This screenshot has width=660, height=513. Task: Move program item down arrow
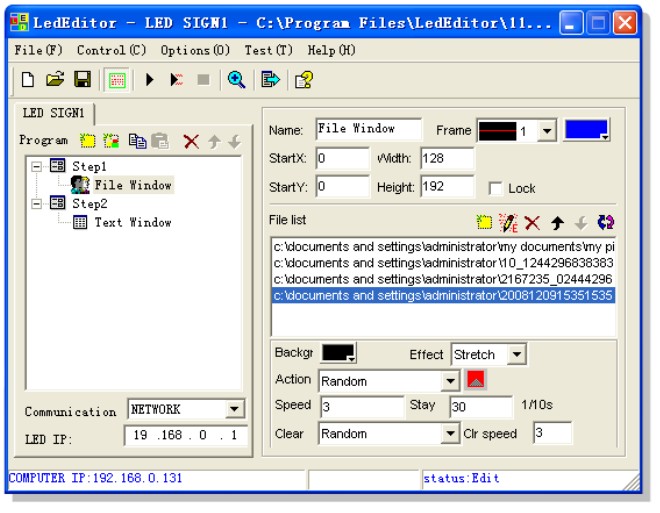point(234,142)
